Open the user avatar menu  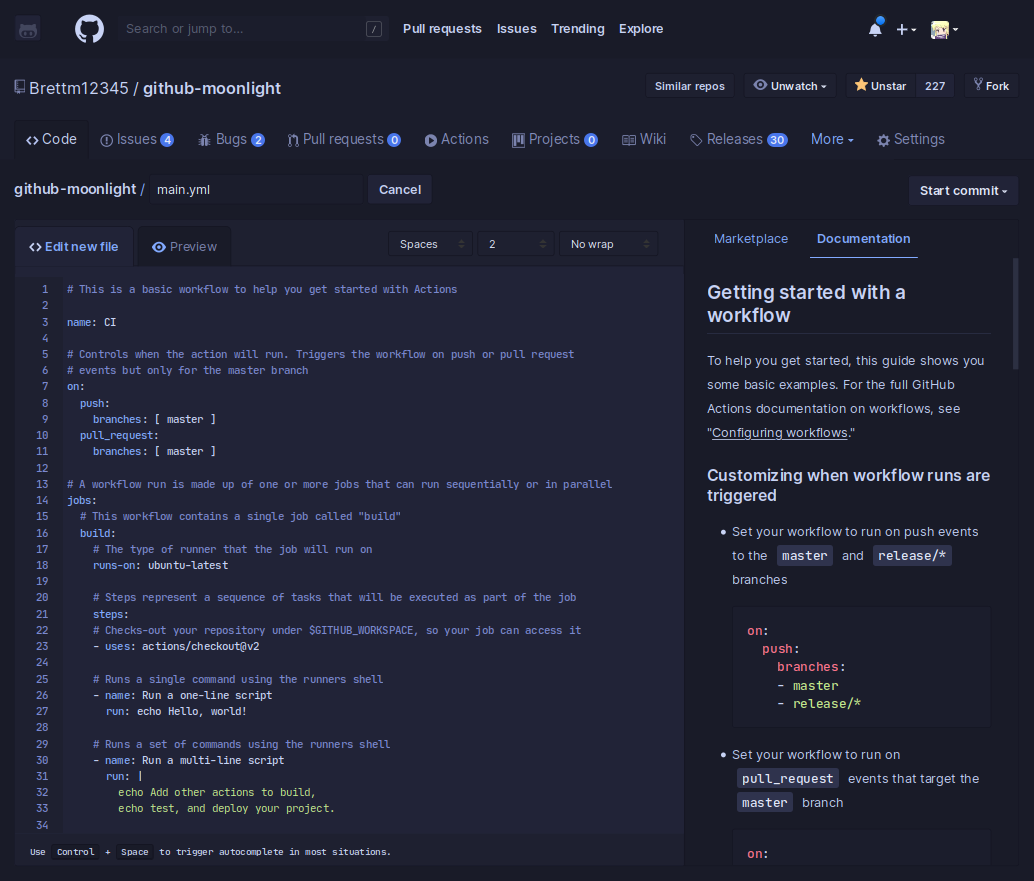point(944,30)
